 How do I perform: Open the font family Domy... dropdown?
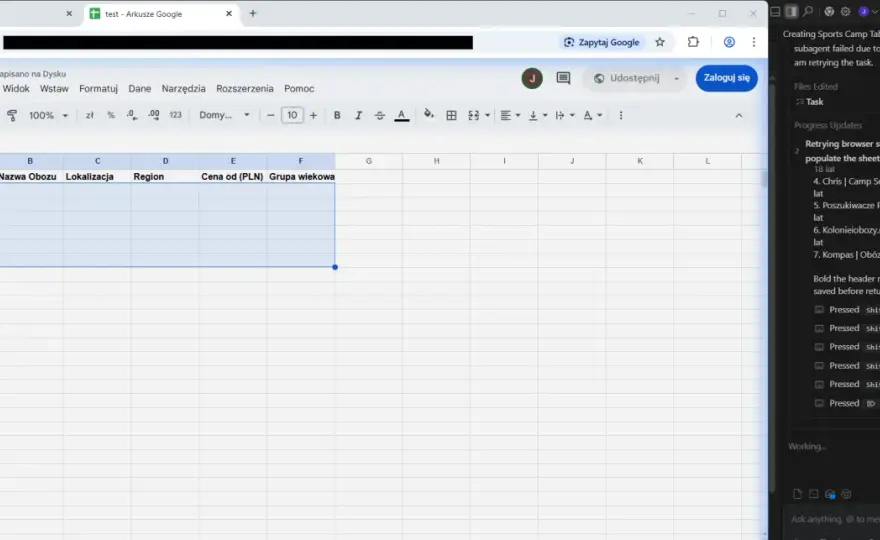point(224,115)
